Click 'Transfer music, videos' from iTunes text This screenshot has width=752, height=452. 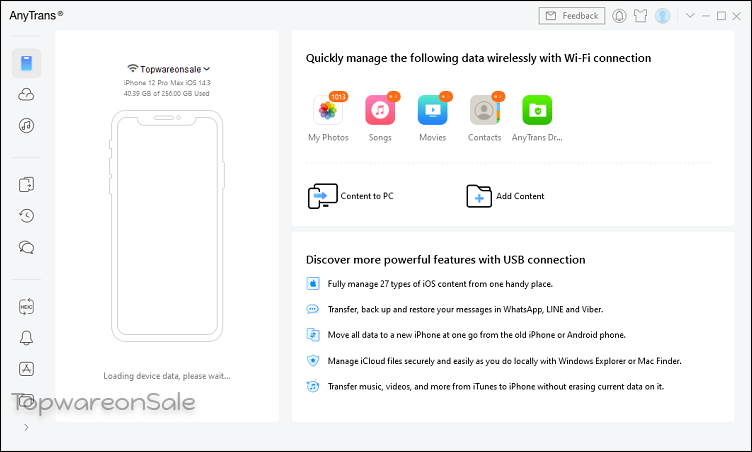(496, 386)
